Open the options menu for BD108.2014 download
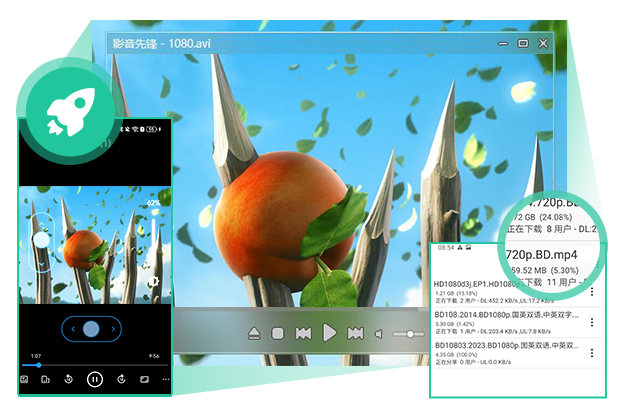618x415 pixels. click(x=592, y=322)
